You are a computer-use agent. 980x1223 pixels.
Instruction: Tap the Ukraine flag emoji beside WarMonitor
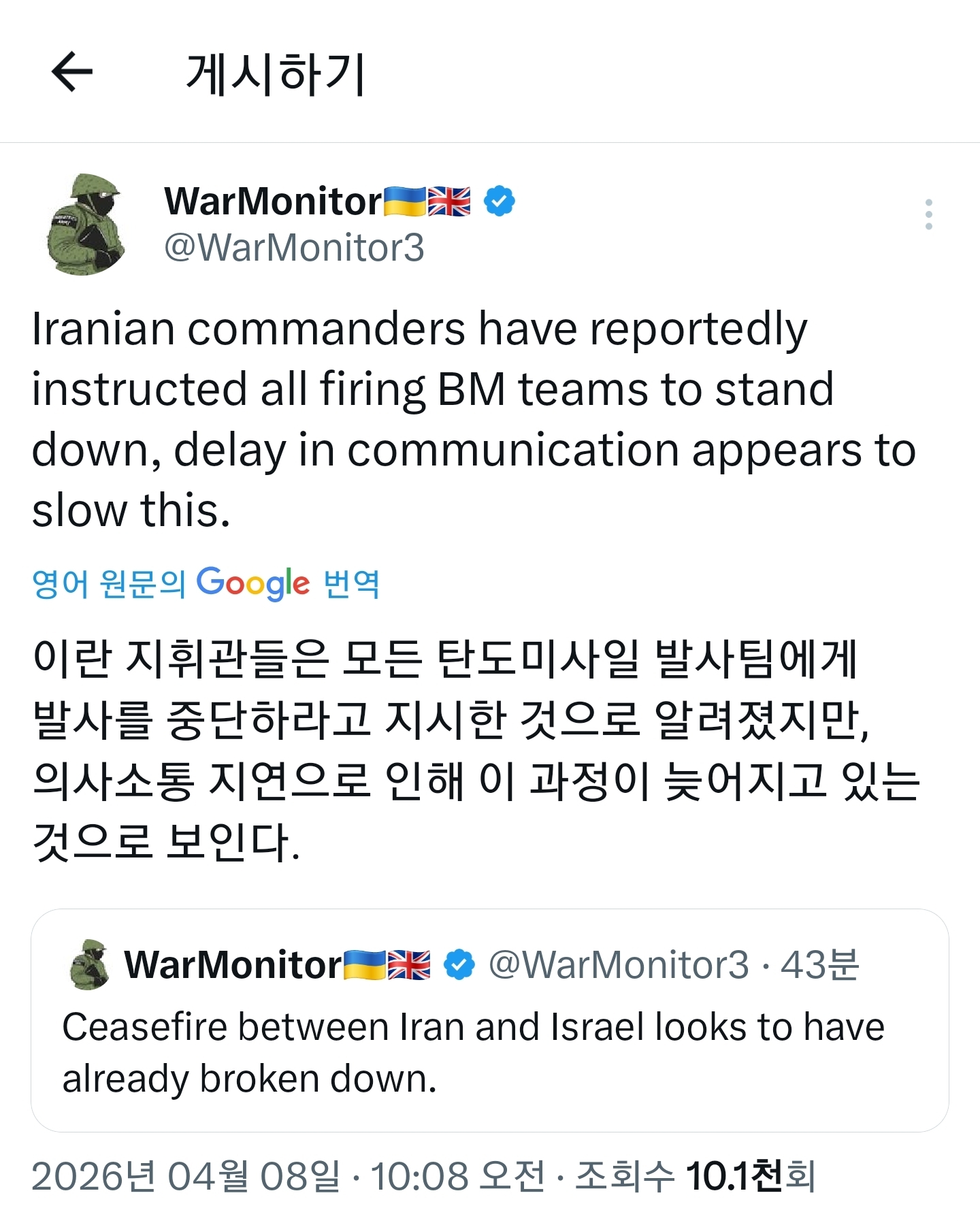click(405, 201)
